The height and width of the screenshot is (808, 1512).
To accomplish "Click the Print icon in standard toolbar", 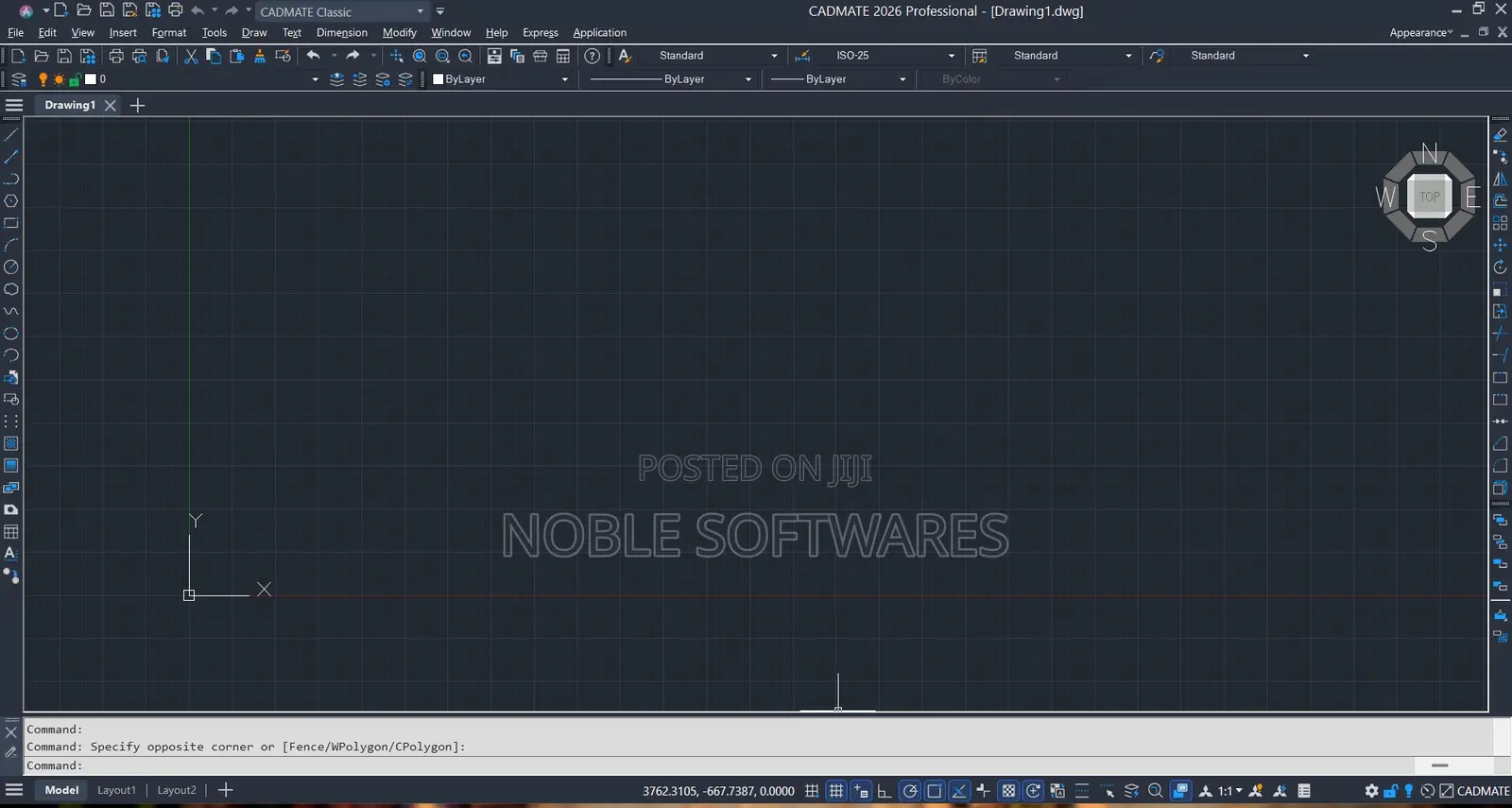I will [116, 56].
